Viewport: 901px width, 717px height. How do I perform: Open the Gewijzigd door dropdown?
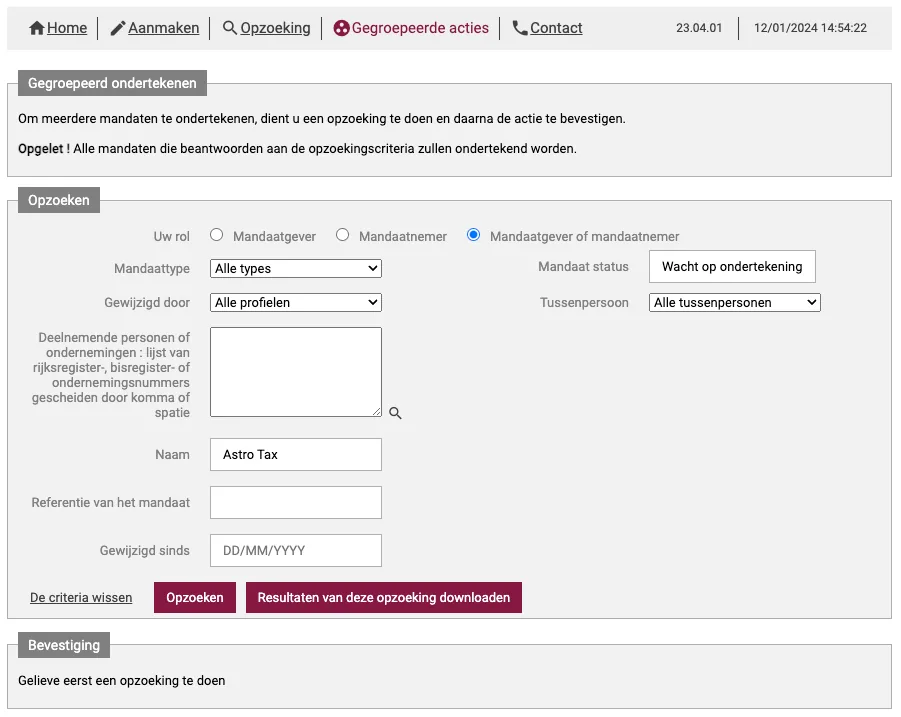pyautogui.click(x=296, y=302)
